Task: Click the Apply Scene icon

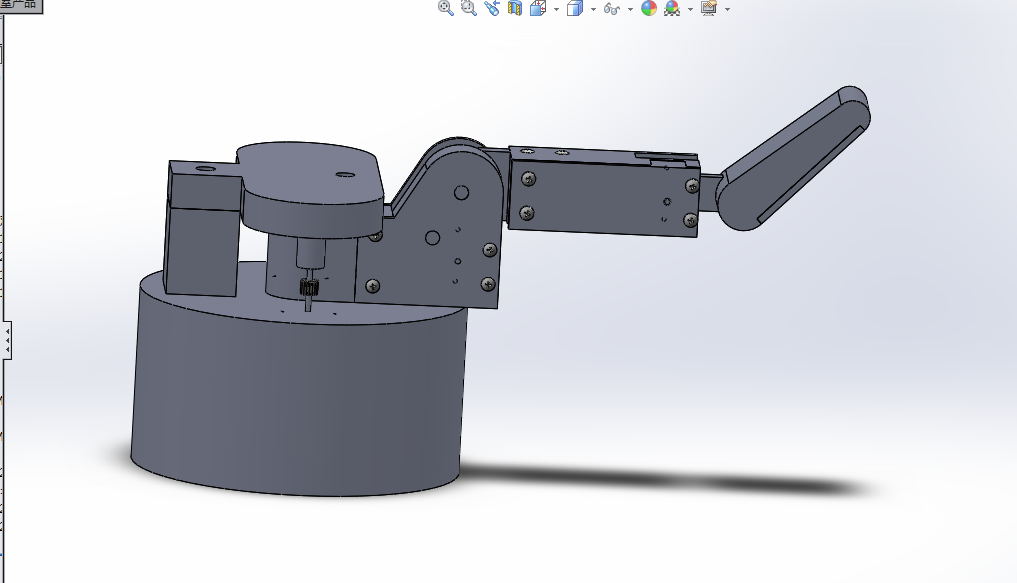Action: click(x=672, y=8)
